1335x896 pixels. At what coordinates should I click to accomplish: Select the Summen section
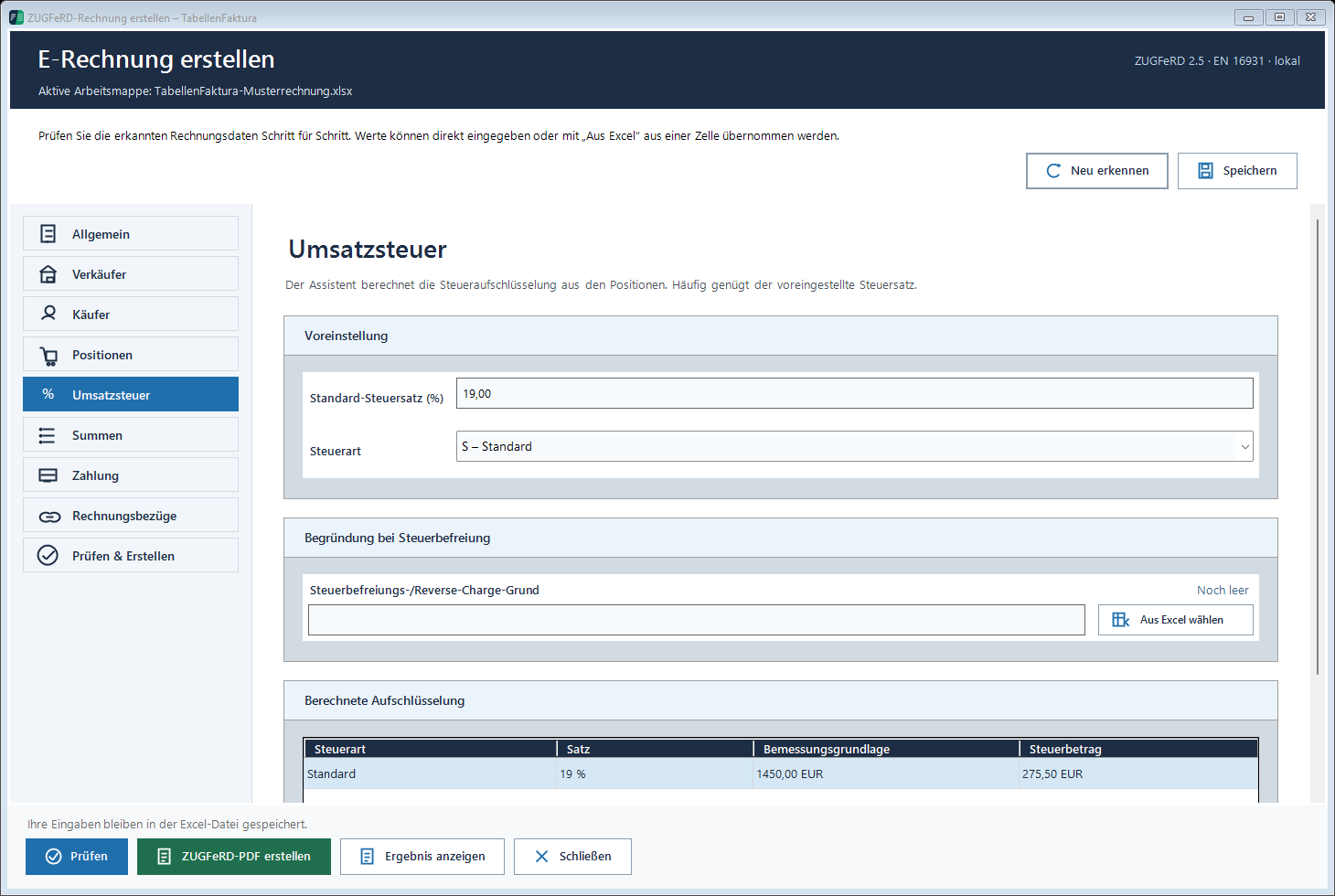click(131, 434)
